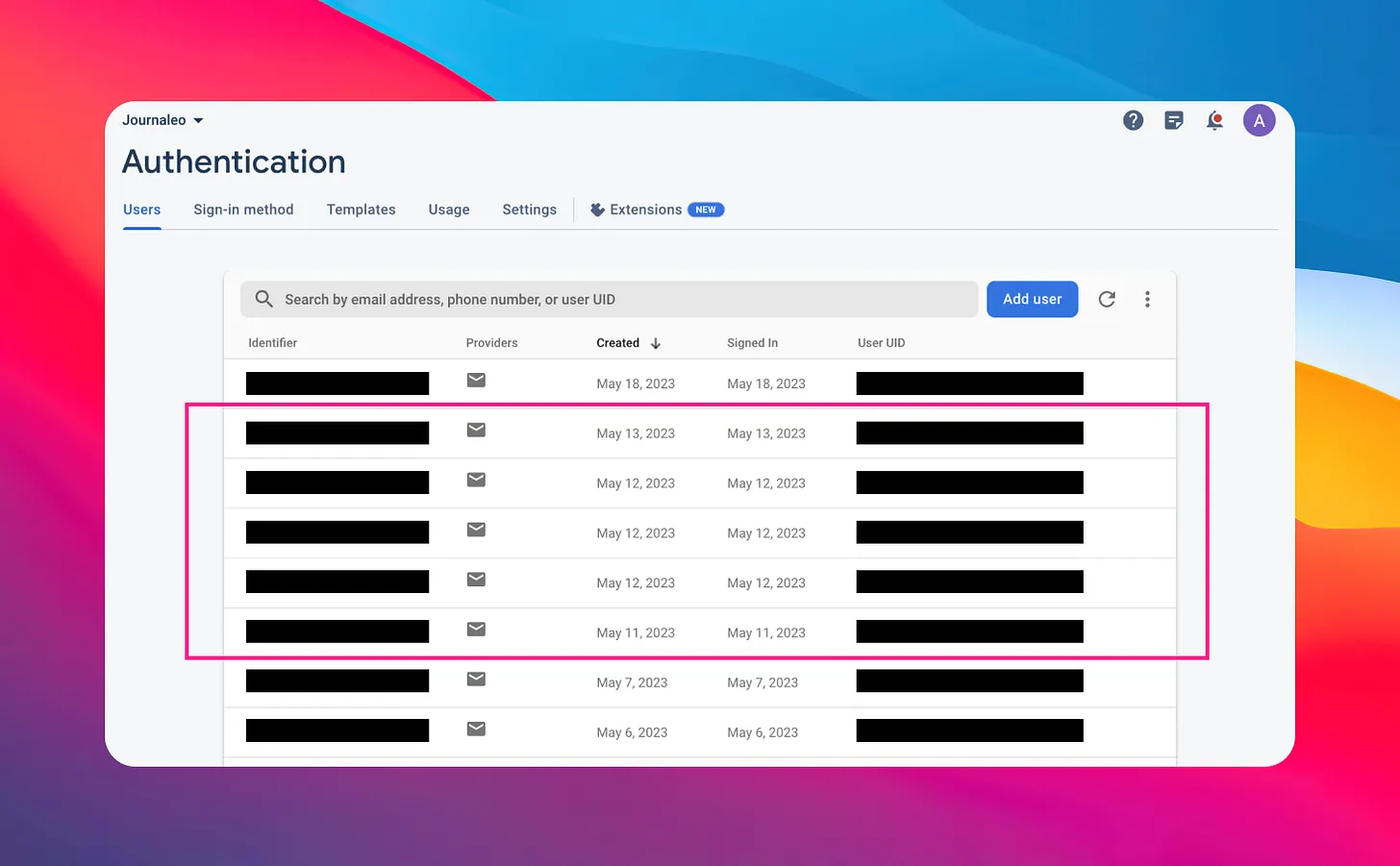Click the Created date May 18, 2023
This screenshot has width=1400, height=866.
(x=636, y=384)
